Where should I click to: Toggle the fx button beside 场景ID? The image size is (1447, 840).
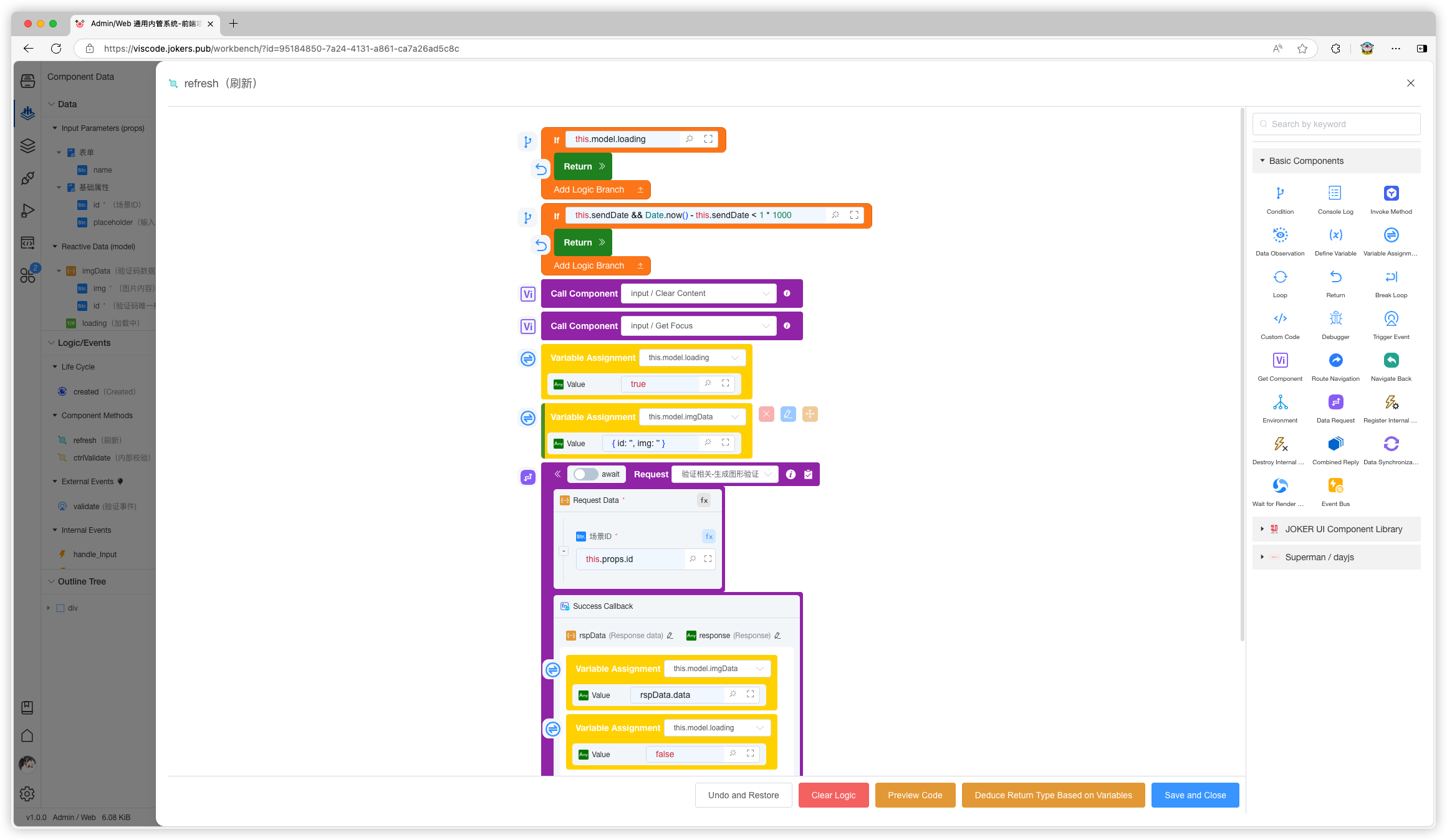[708, 537]
